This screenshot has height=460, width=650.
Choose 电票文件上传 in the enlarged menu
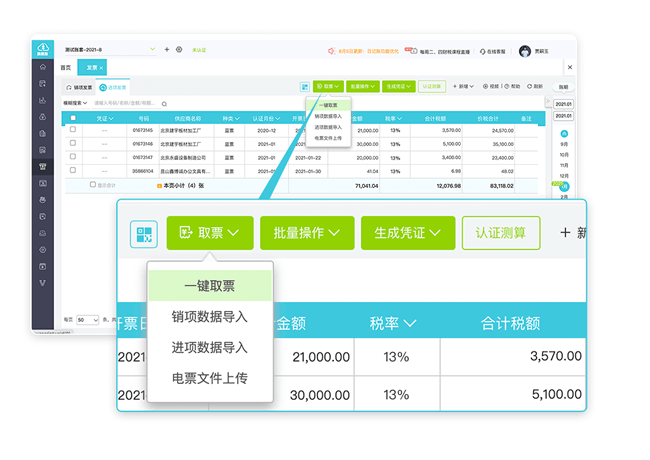(x=210, y=378)
